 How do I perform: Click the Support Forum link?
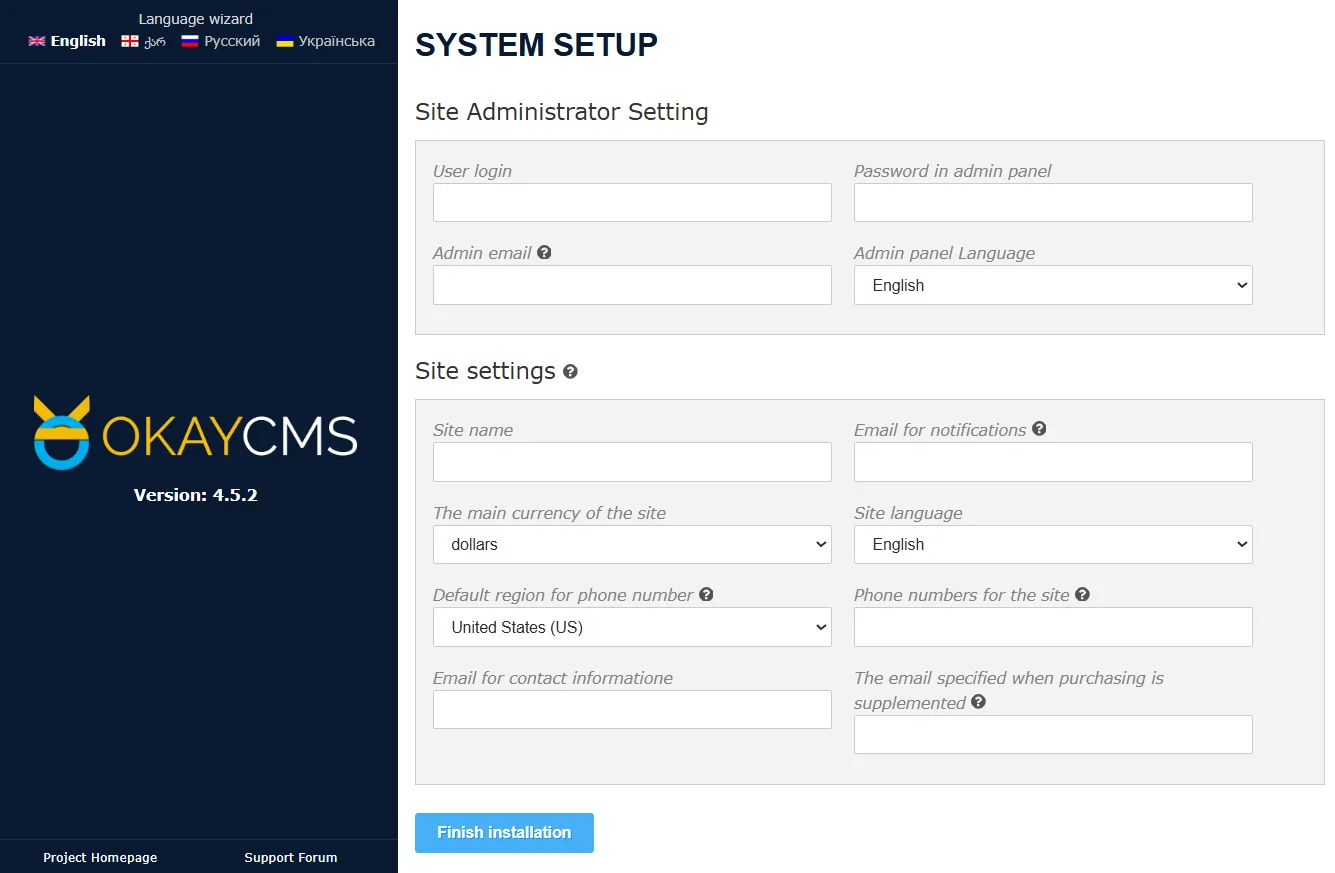[290, 857]
